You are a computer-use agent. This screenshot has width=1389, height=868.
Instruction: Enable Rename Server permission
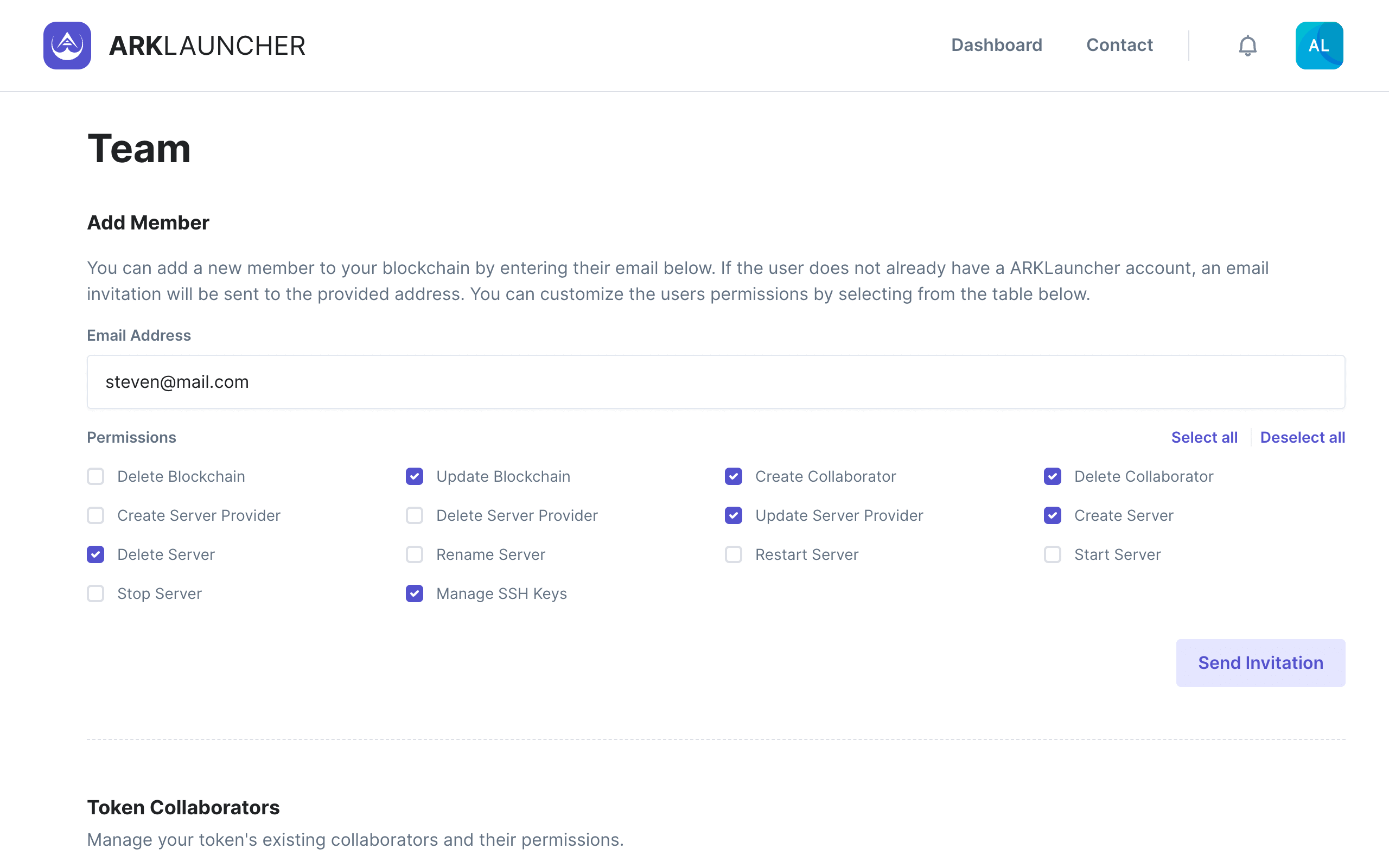click(415, 554)
